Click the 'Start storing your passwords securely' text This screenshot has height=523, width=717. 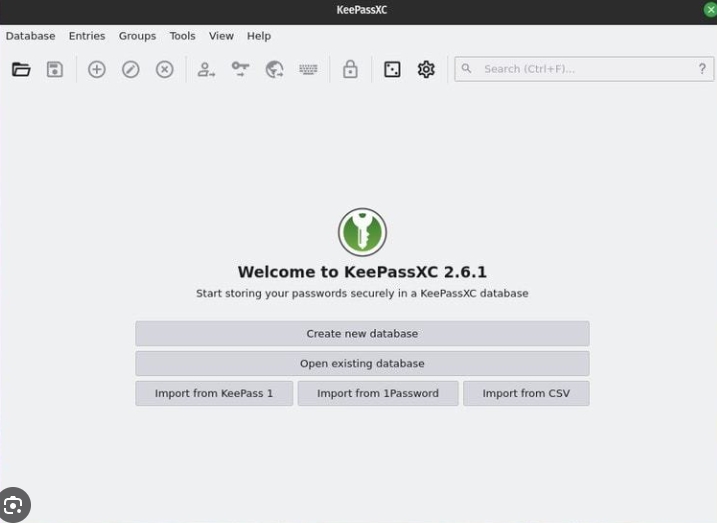pos(362,294)
